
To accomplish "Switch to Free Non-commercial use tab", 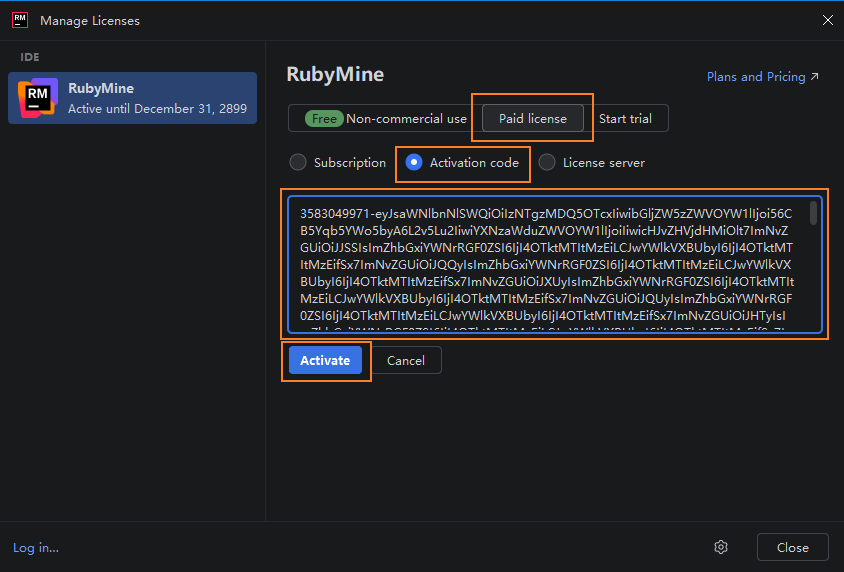I will pyautogui.click(x=385, y=118).
